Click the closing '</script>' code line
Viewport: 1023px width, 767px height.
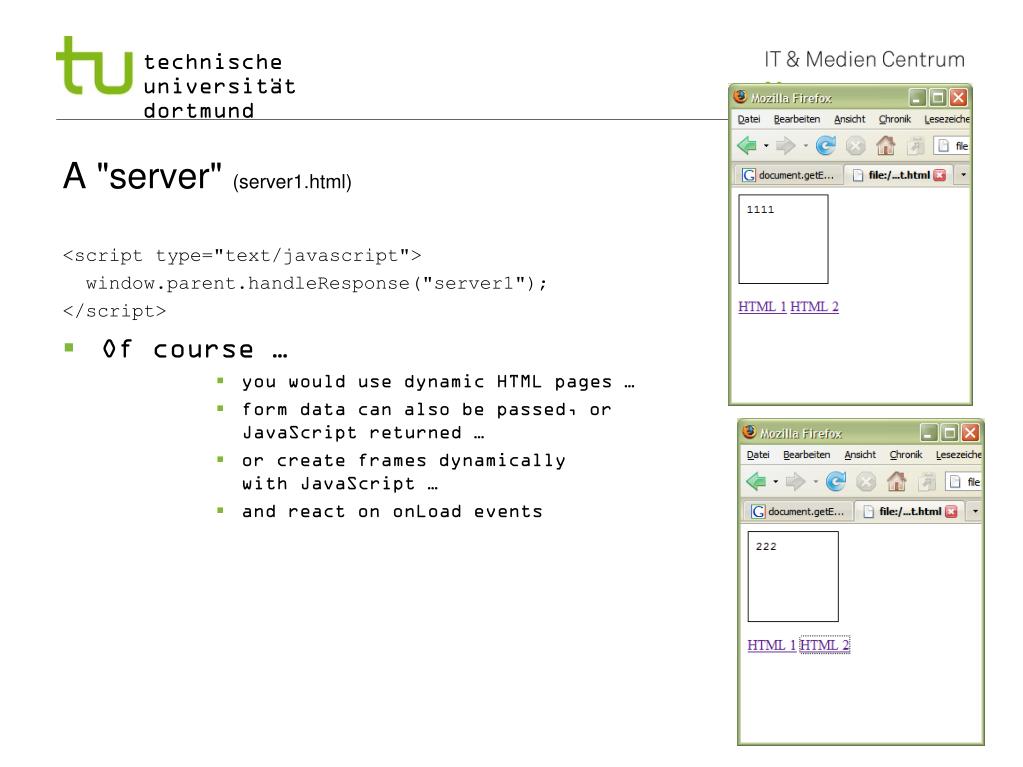[x=114, y=311]
